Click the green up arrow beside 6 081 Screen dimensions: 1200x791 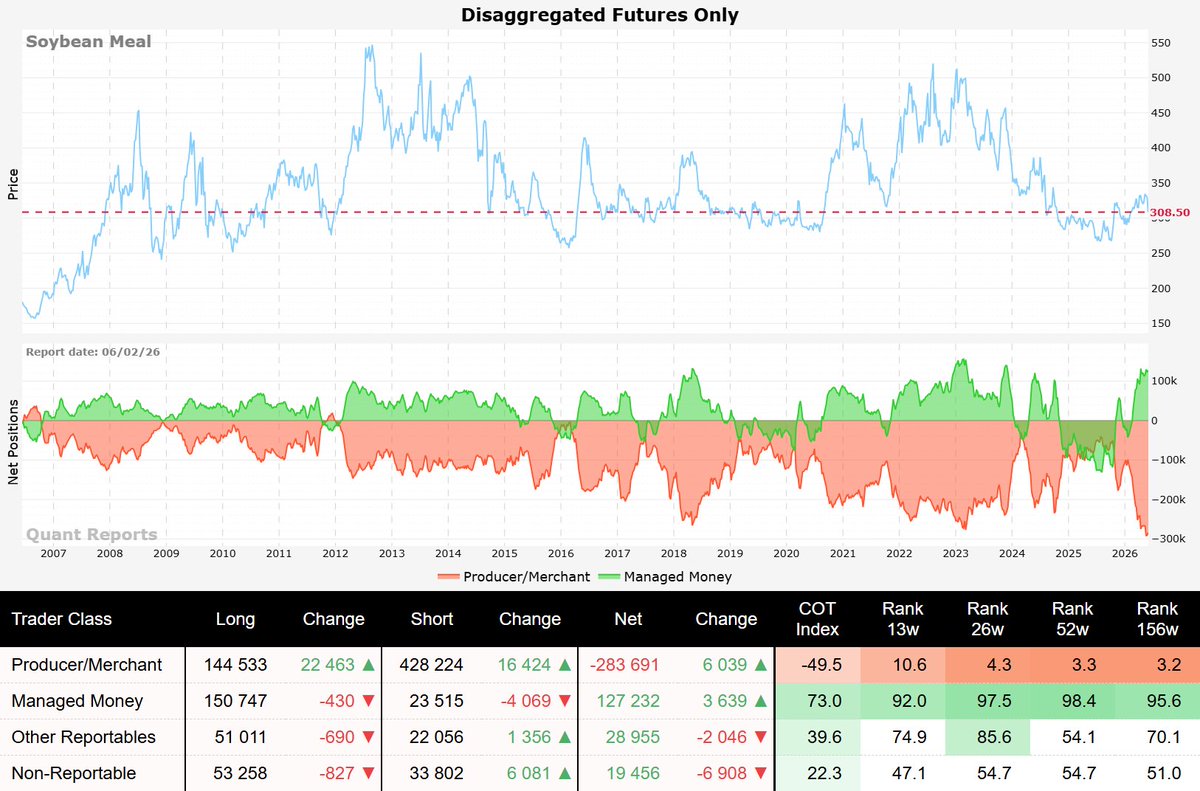563,773
